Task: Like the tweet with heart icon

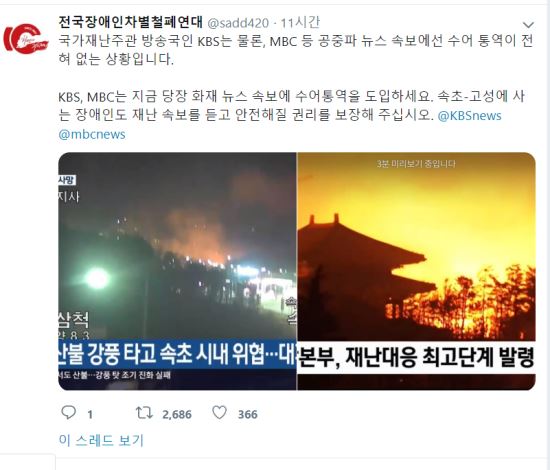Action: pos(220,412)
